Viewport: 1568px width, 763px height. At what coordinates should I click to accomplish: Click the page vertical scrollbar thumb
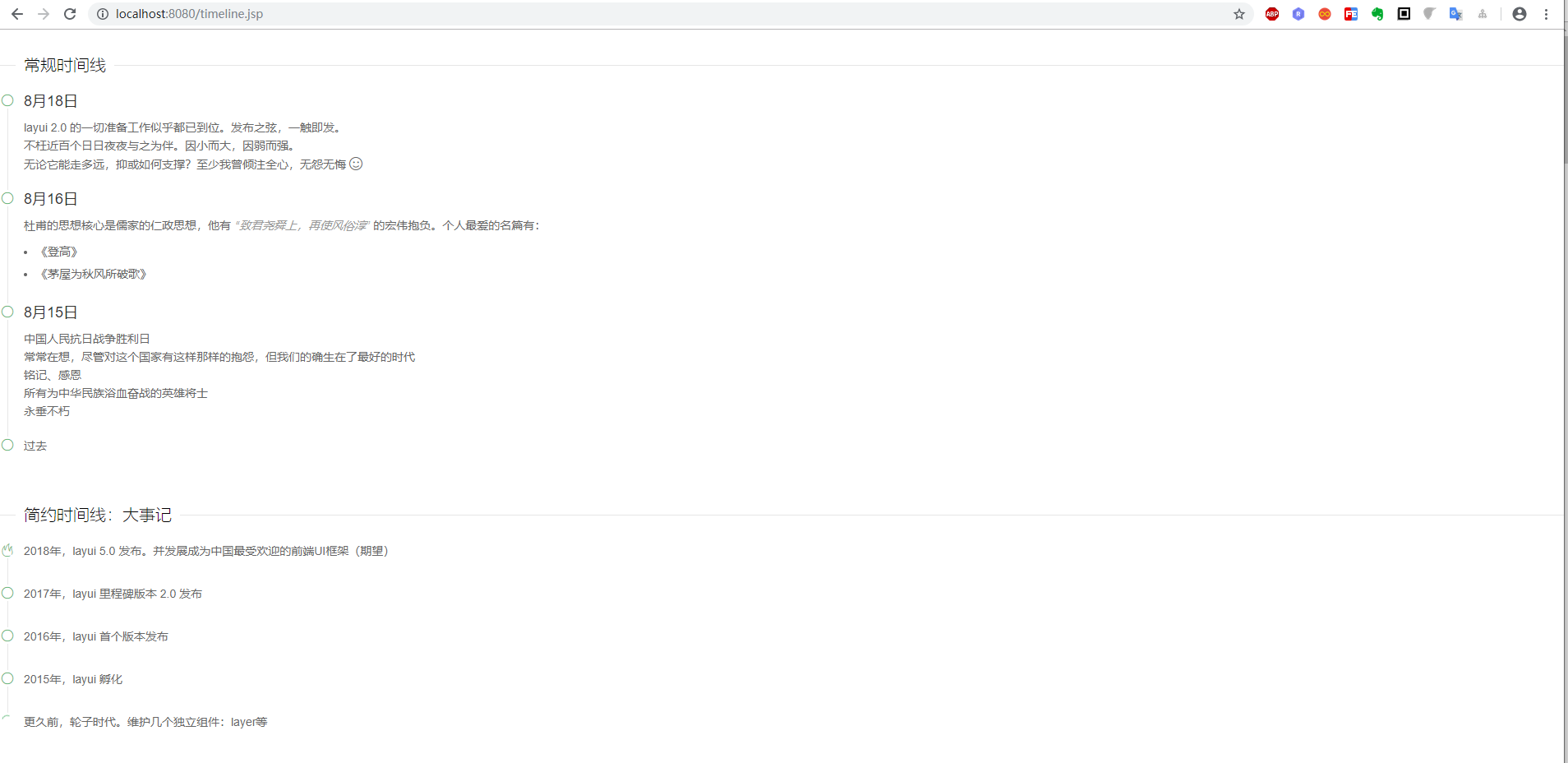click(1565, 99)
